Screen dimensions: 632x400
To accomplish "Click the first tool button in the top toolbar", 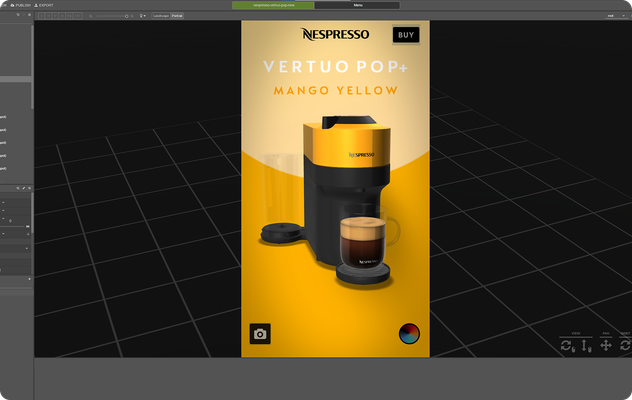I will point(42,16).
